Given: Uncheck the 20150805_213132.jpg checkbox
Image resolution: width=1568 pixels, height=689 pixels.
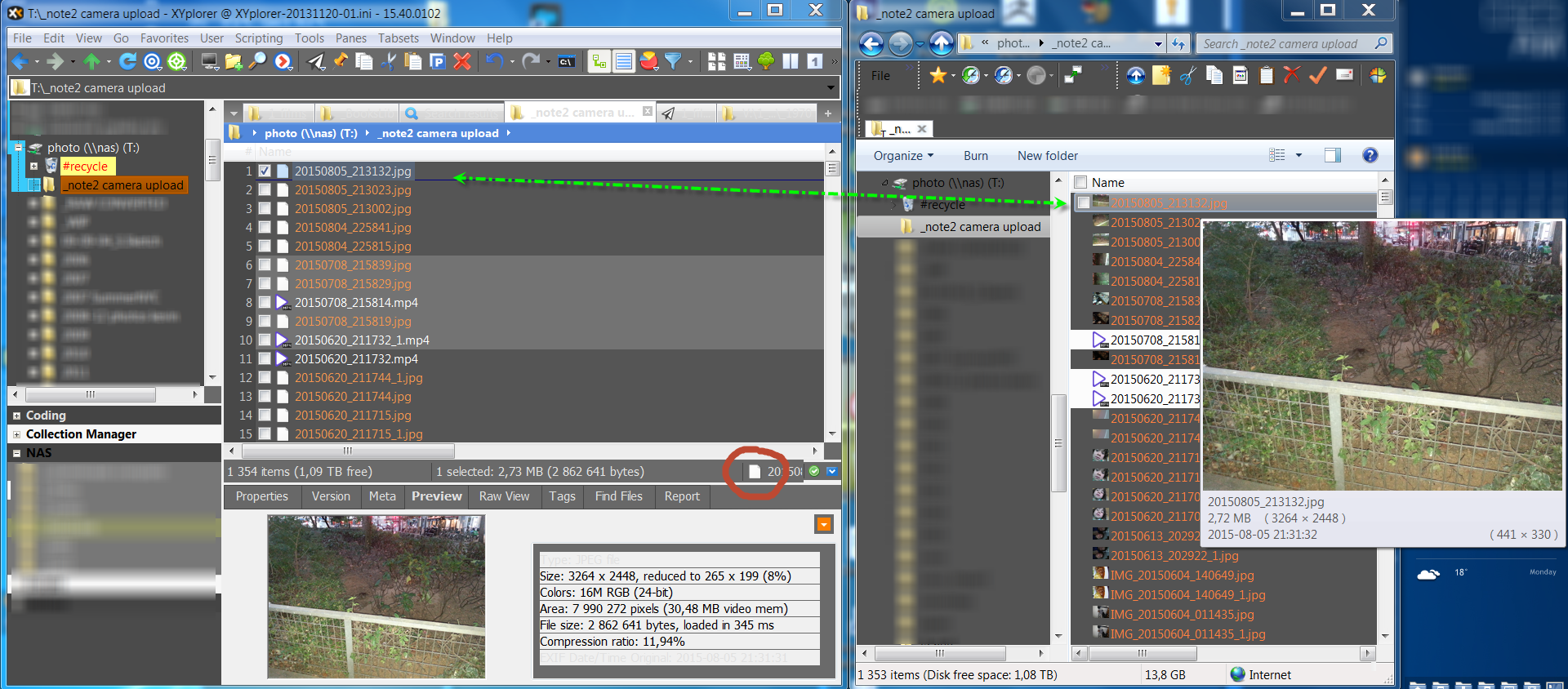Looking at the screenshot, I should [x=265, y=171].
